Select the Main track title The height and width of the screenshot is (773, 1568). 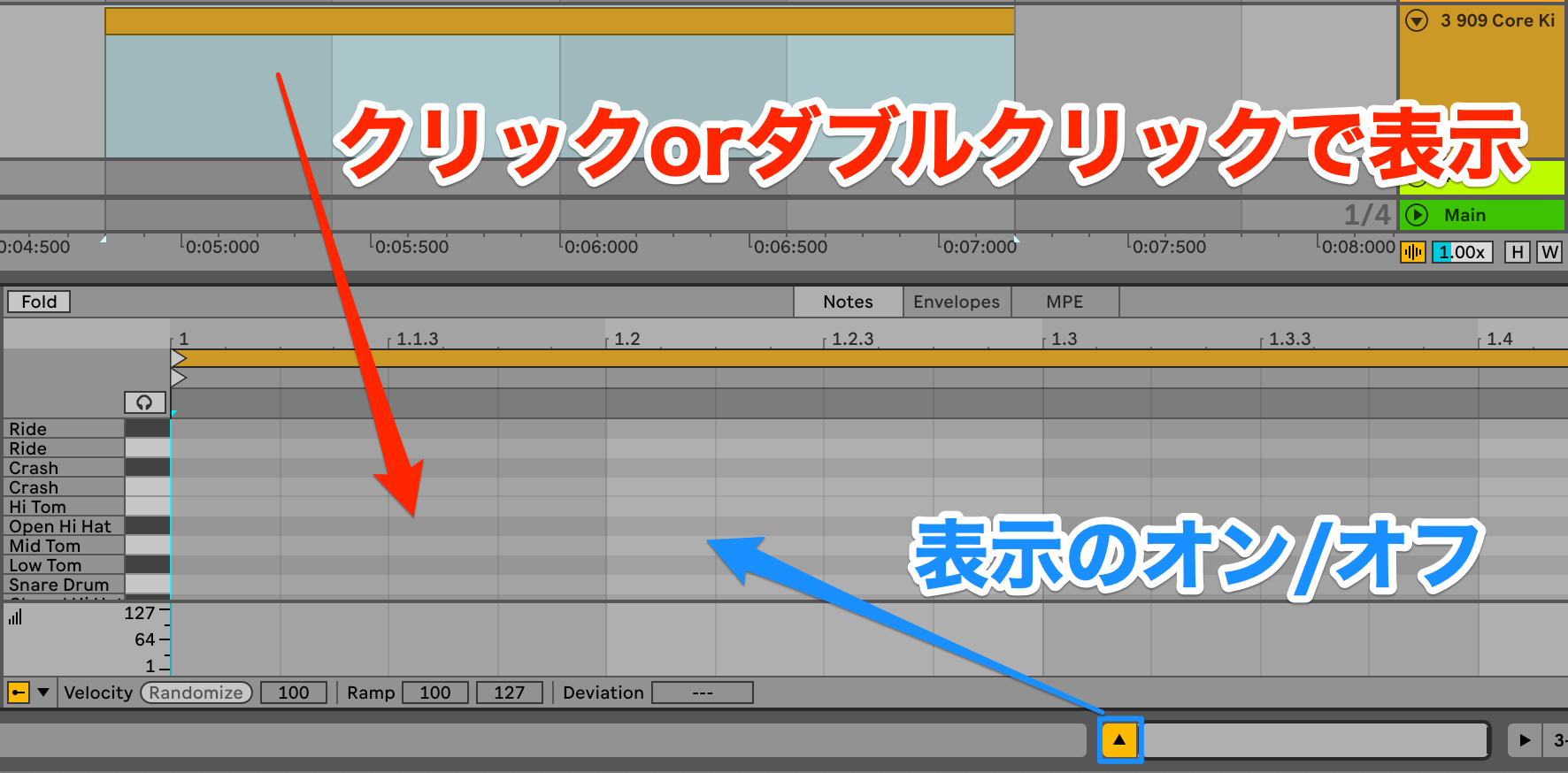point(1464,215)
